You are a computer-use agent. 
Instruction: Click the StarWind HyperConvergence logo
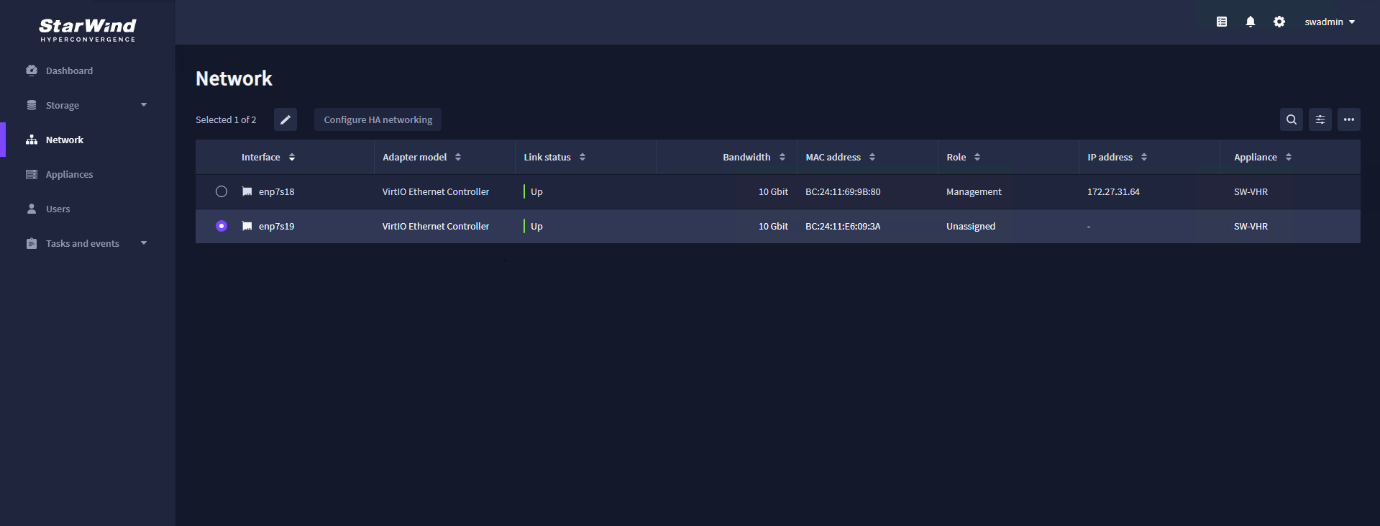(x=88, y=29)
